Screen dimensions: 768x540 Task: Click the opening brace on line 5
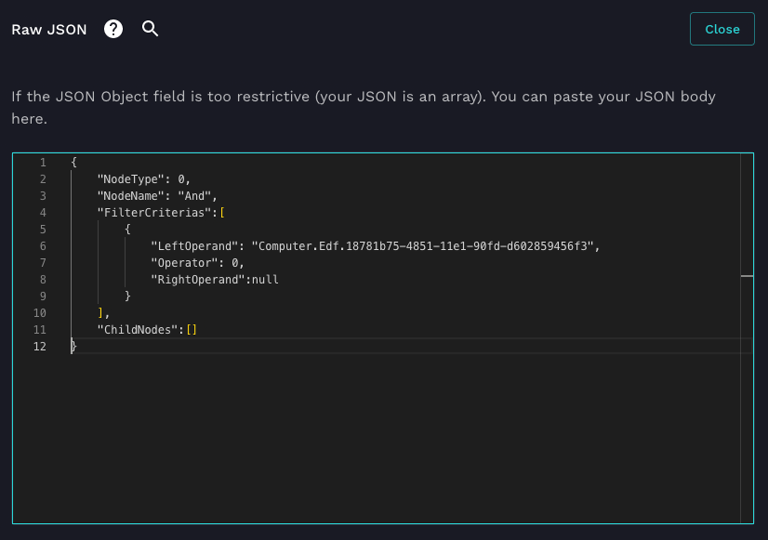(x=127, y=229)
